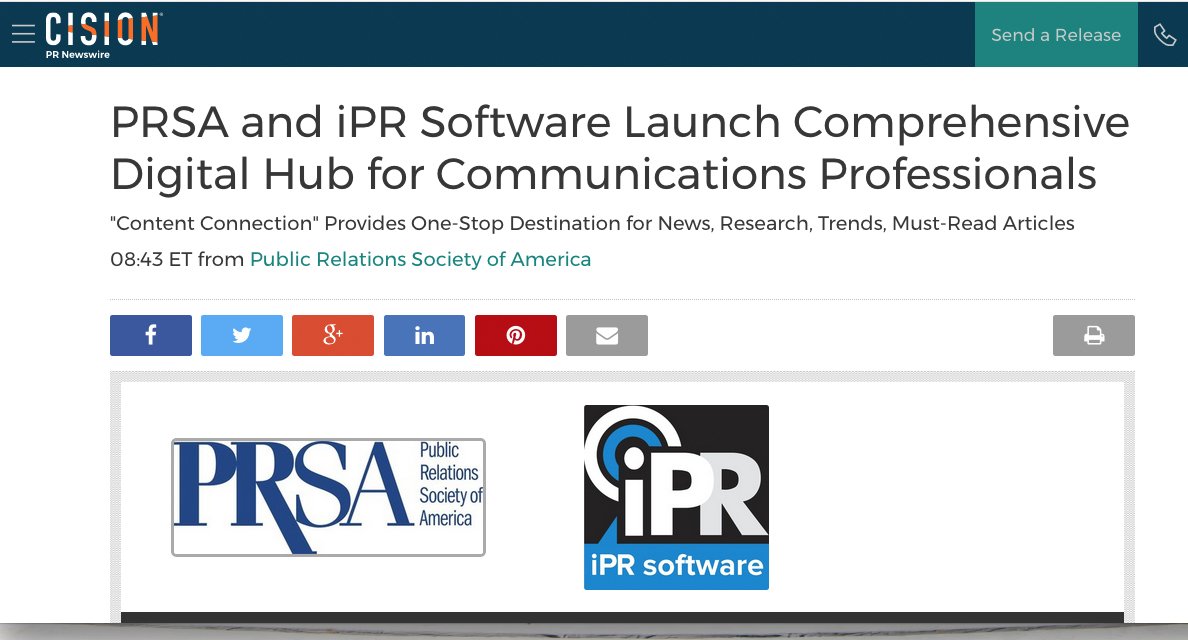Share the article on LinkedIn

424,336
